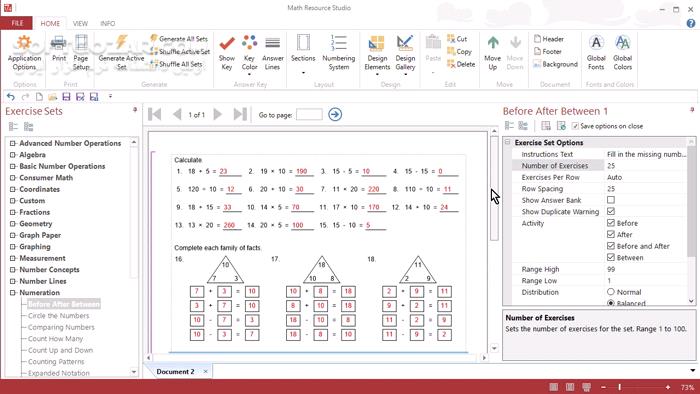Screen dimensions: 700x394
Task: Expand the Measurement category
Action: click(12, 258)
